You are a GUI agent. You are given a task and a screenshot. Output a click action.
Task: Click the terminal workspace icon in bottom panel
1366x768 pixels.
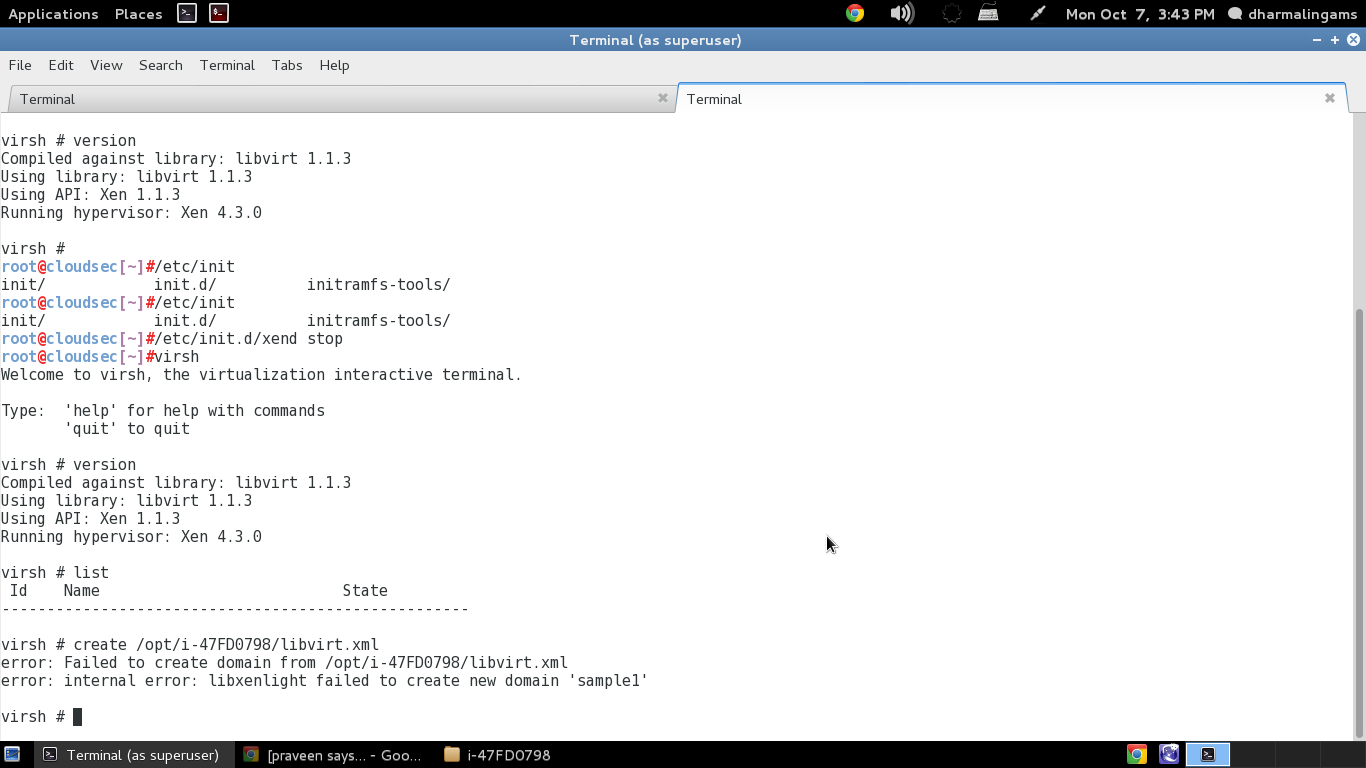[x=1208, y=755]
